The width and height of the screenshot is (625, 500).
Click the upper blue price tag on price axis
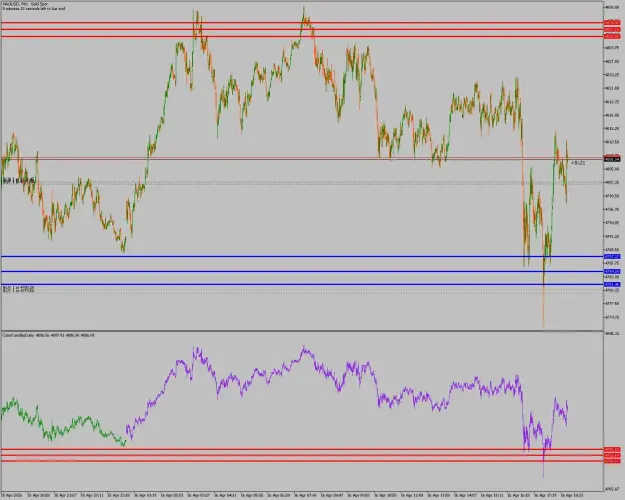click(x=612, y=256)
